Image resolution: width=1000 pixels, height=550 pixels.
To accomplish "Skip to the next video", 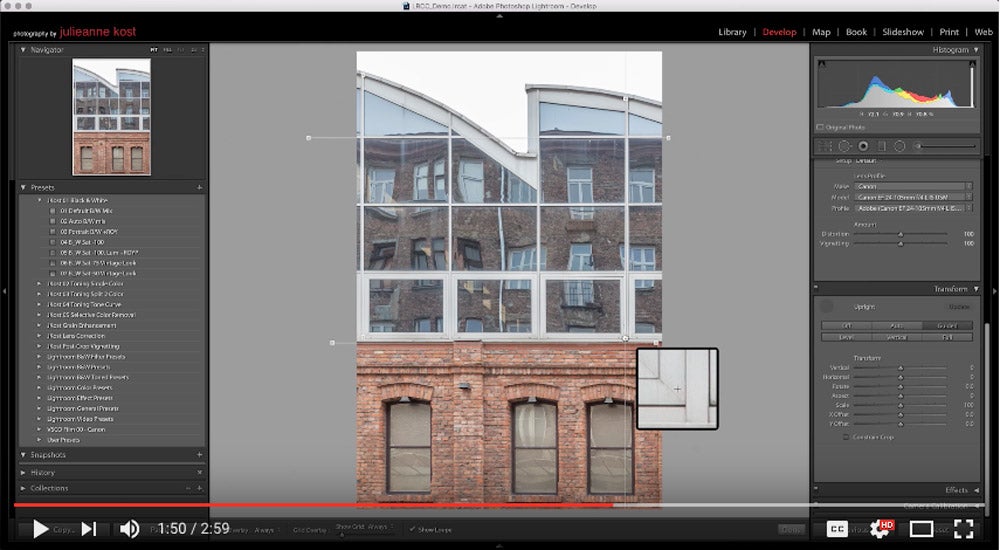I will coord(89,529).
